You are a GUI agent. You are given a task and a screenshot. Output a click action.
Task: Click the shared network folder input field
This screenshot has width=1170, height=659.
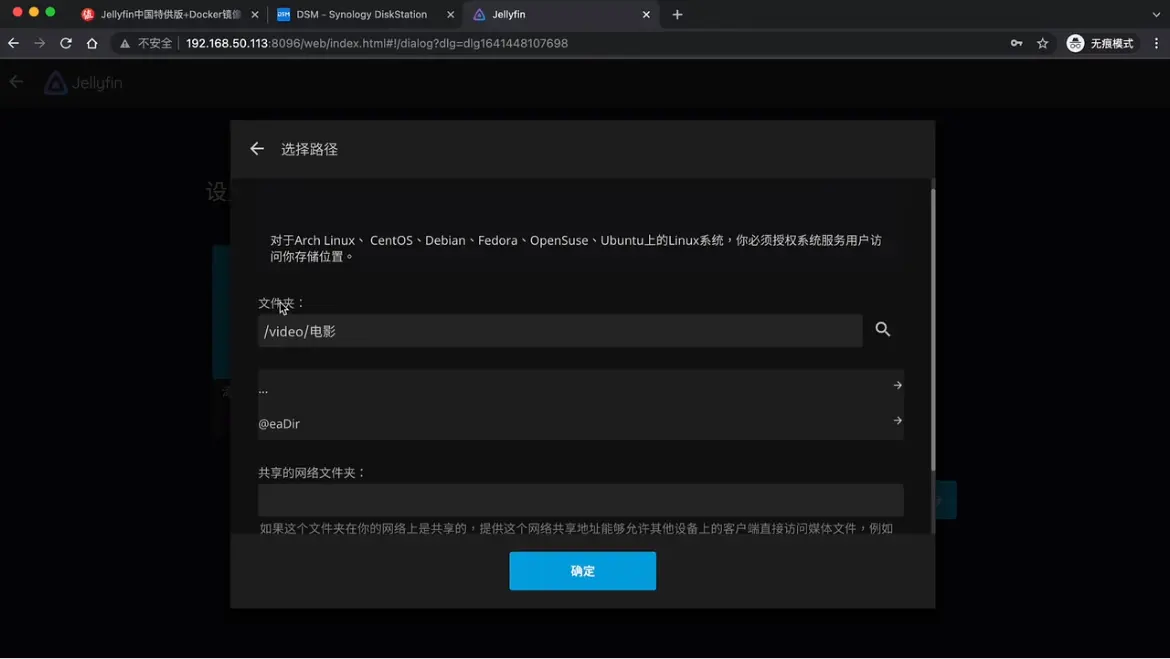point(580,500)
